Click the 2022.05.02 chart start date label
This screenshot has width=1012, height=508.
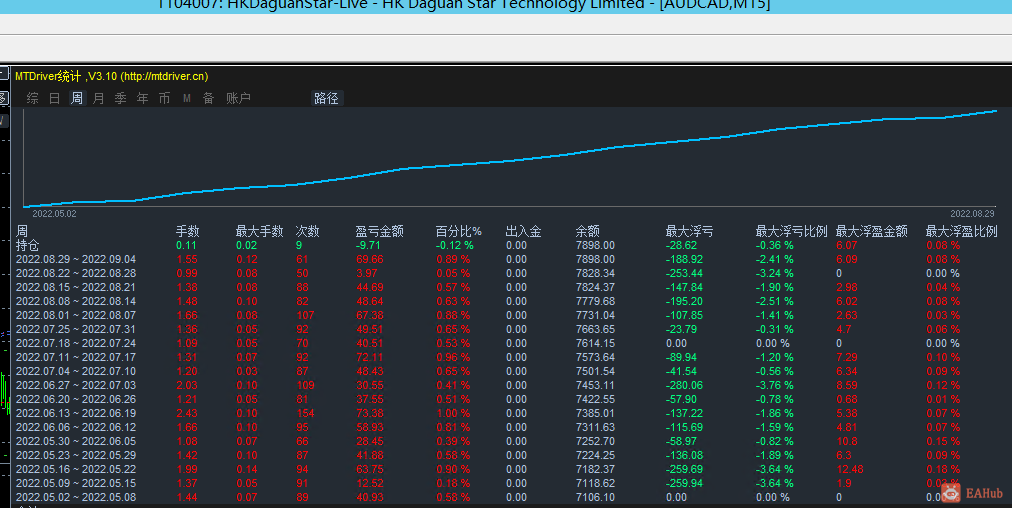(x=54, y=214)
